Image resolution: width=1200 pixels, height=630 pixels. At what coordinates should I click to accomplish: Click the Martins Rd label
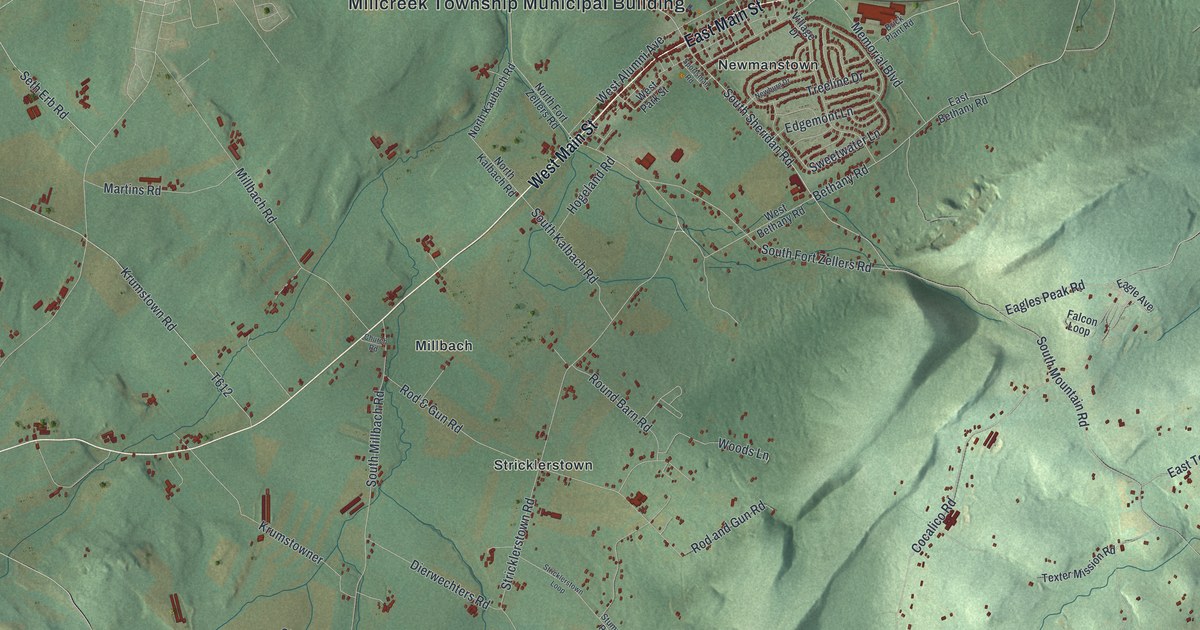tap(132, 188)
